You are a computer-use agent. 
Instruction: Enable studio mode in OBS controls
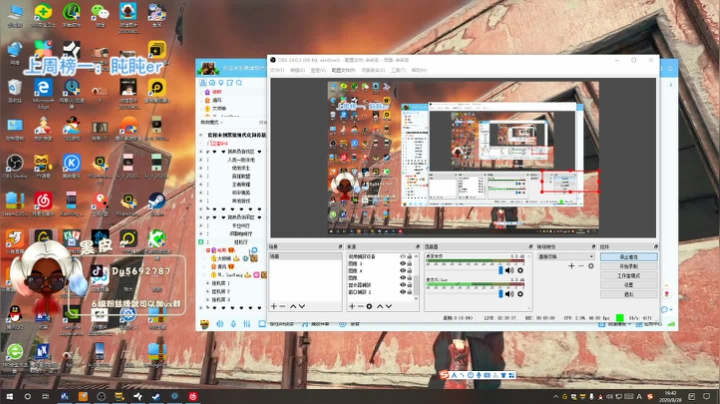(x=629, y=276)
